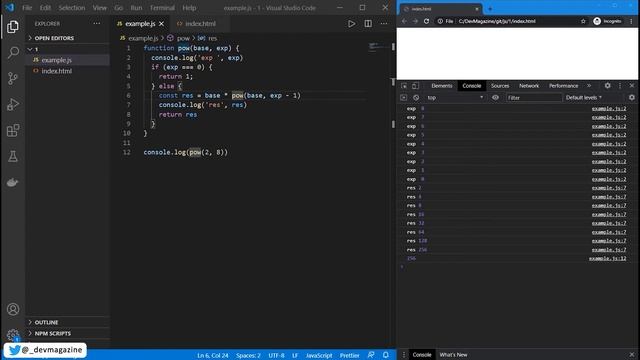Open Default levels dropdown
The image size is (640, 360).
584,98
